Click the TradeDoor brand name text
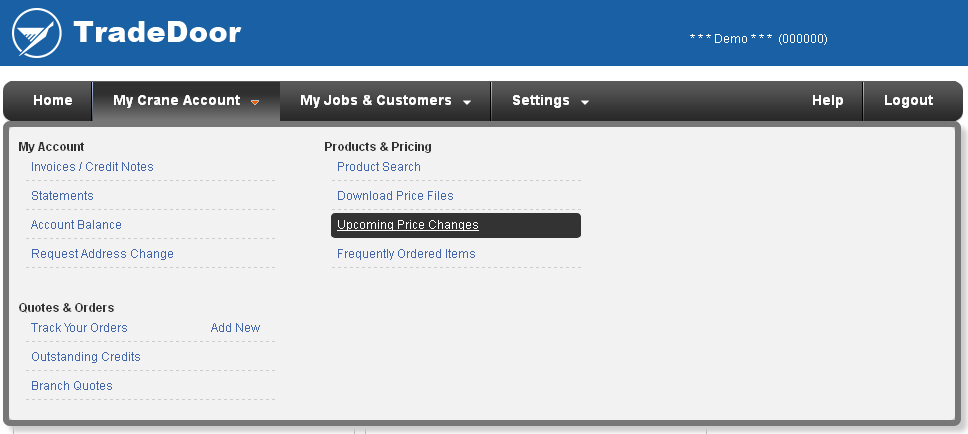Image resolution: width=968 pixels, height=434 pixels. [157, 32]
